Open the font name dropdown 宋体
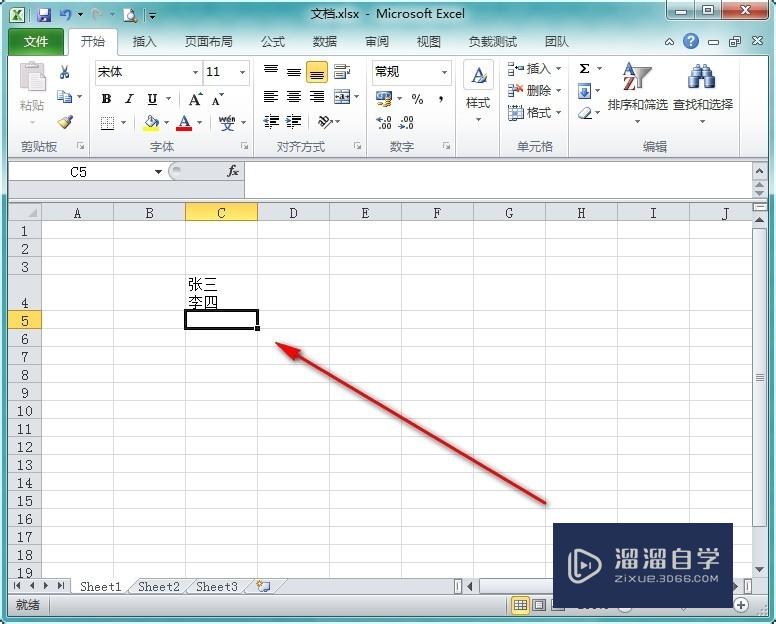The height and width of the screenshot is (624, 776). [195, 72]
